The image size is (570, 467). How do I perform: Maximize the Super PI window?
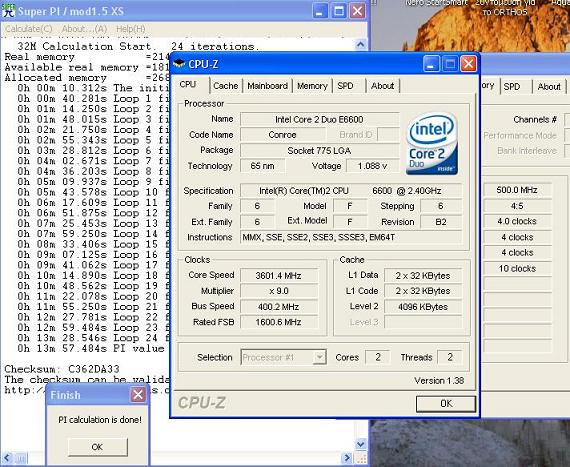(338, 11)
